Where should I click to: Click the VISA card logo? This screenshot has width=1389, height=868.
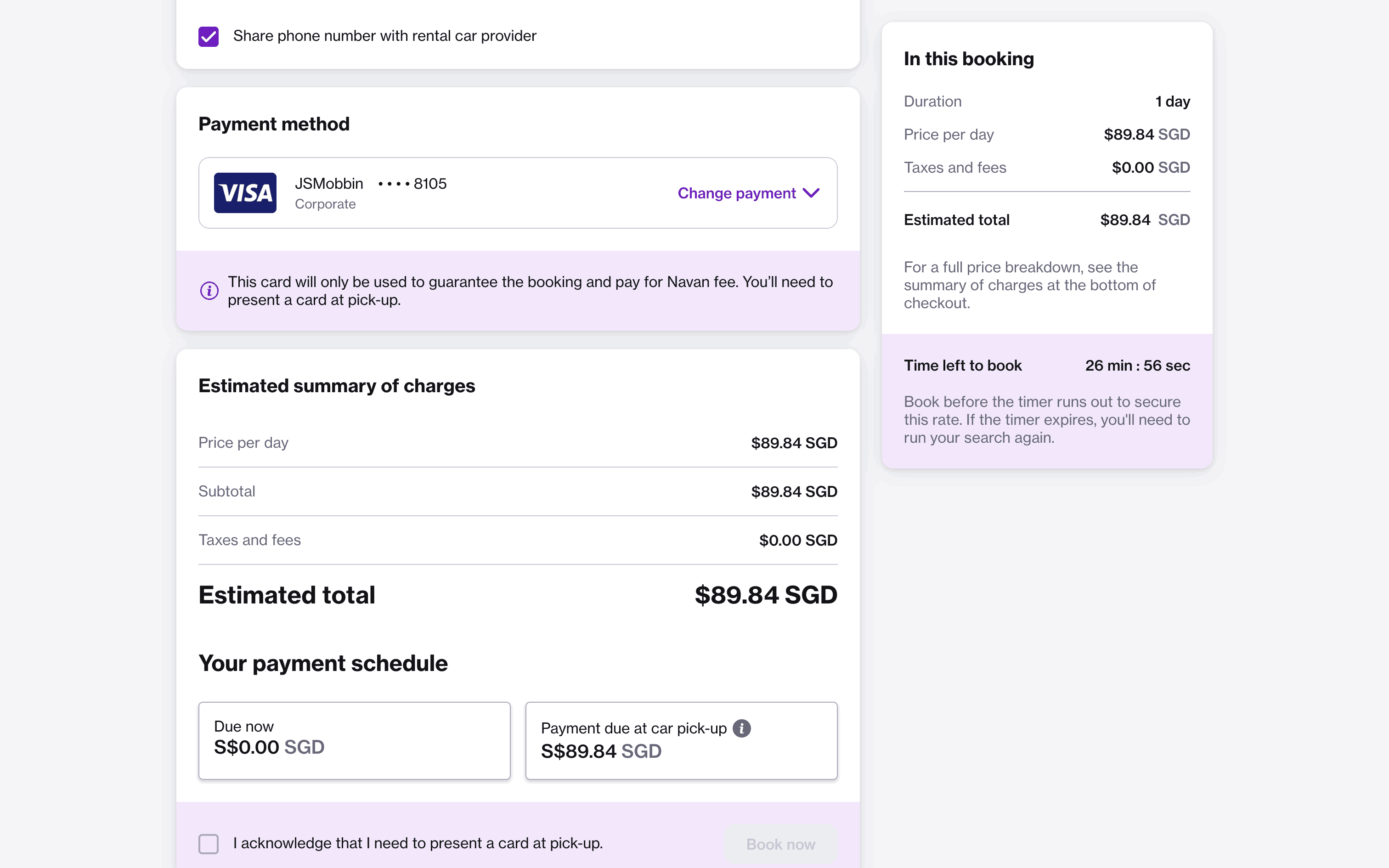coord(245,193)
